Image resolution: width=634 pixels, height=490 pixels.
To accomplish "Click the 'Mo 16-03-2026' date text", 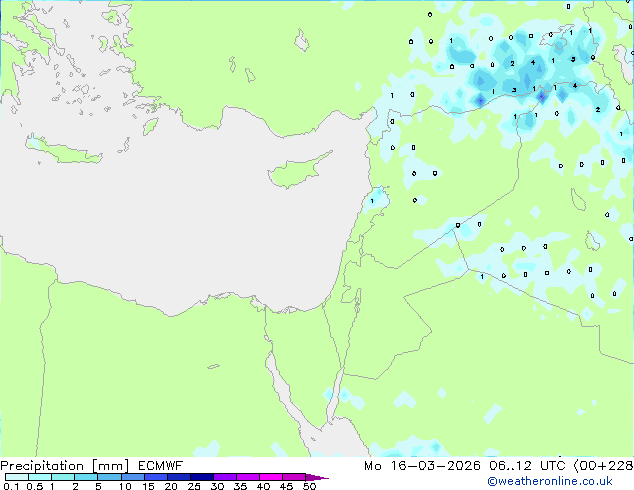I will [x=422, y=466].
